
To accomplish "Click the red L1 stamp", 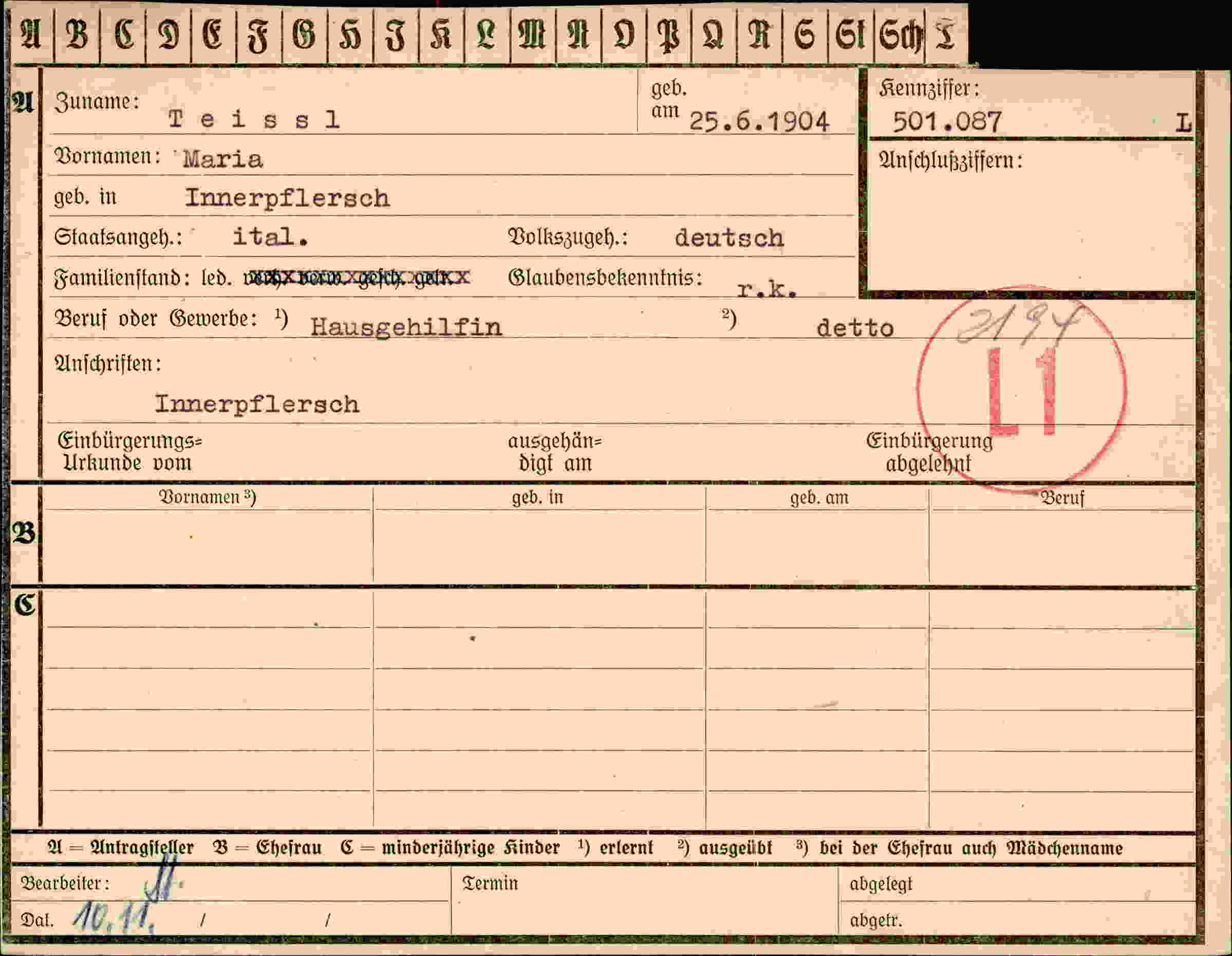I will (x=1022, y=391).
